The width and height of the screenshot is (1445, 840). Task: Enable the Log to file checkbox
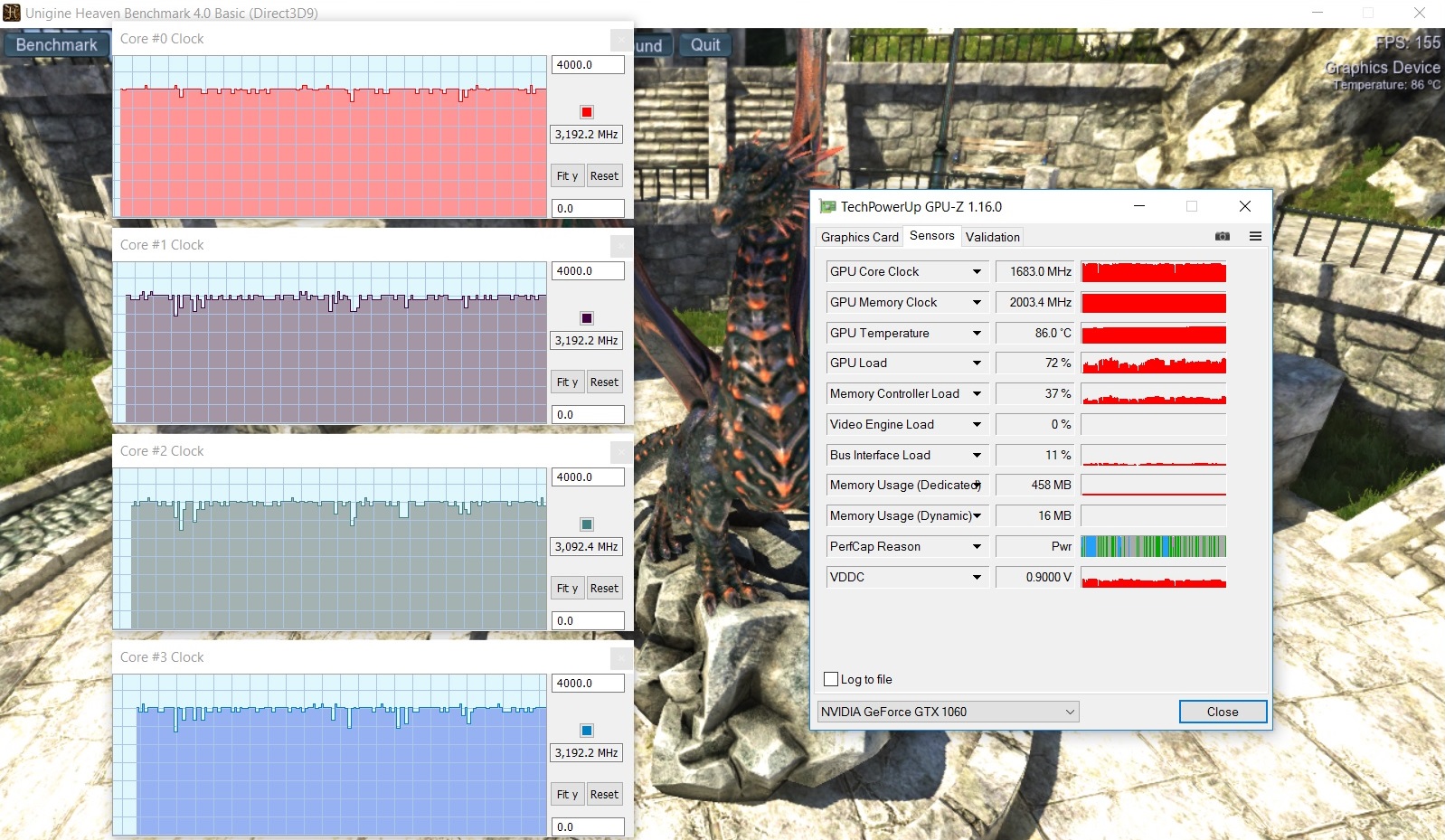[x=831, y=679]
